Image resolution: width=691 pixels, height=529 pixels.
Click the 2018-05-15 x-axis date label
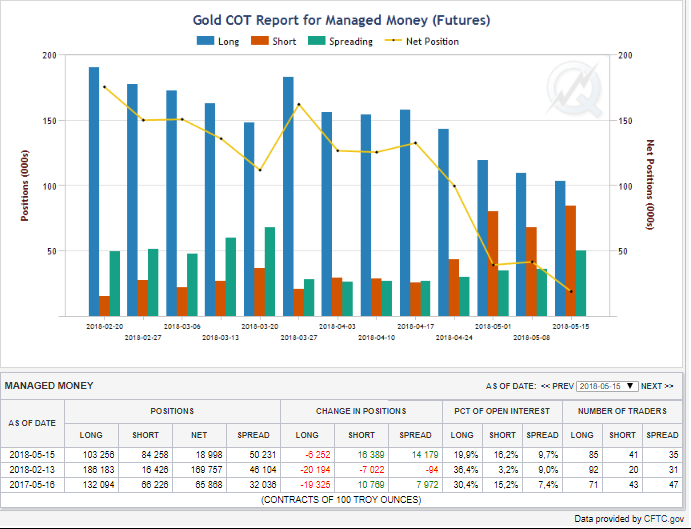click(x=571, y=327)
